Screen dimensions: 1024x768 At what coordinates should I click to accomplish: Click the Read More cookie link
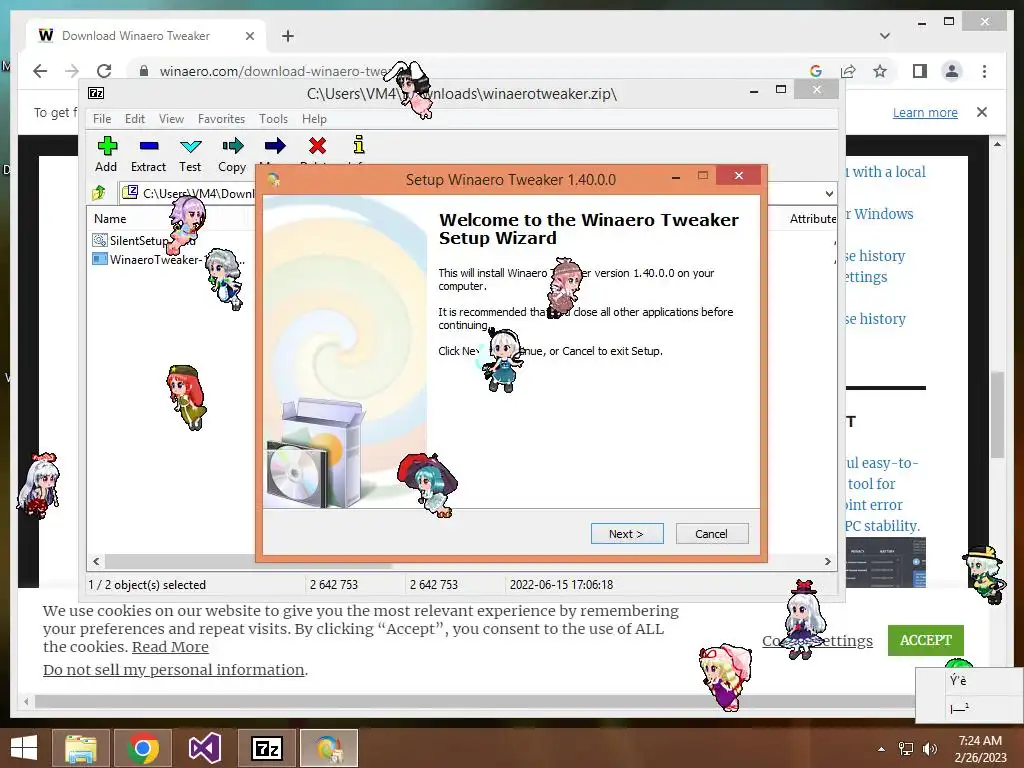pyautogui.click(x=170, y=647)
